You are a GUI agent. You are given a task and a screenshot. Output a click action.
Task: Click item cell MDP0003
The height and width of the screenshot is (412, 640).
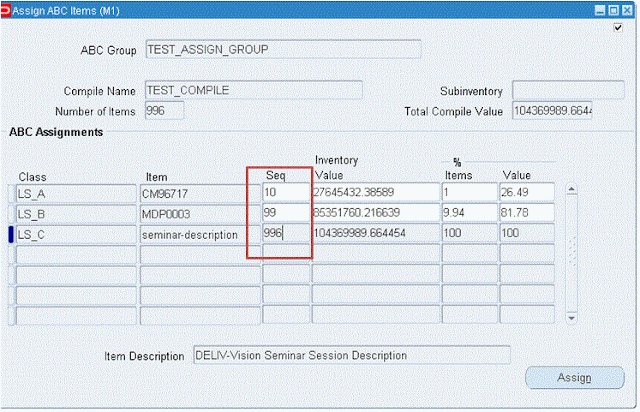pos(200,214)
